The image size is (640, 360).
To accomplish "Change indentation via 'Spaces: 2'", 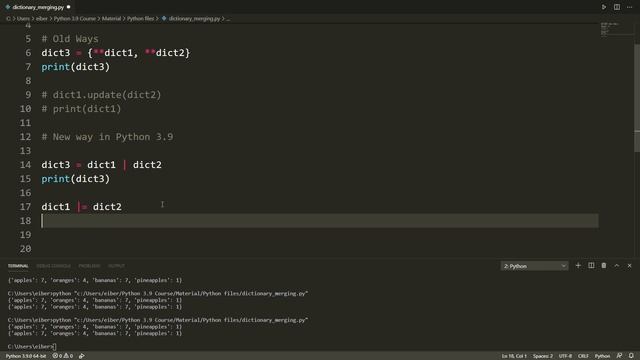I will click(x=543, y=356).
